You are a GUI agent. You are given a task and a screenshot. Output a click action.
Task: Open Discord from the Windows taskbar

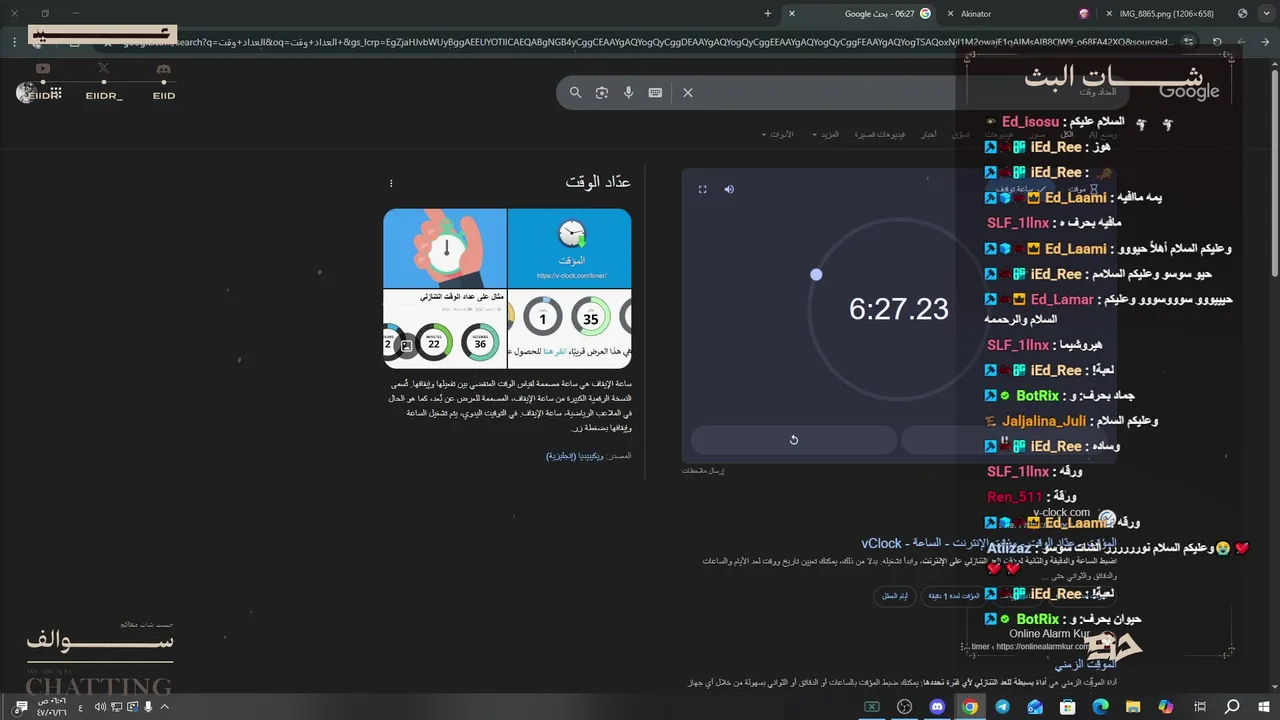937,707
